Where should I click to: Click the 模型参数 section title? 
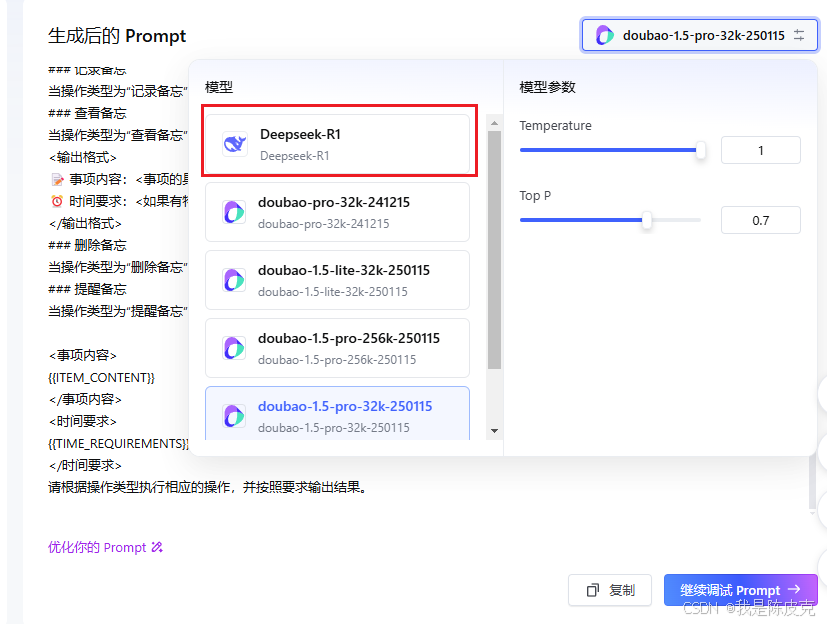pos(547,88)
